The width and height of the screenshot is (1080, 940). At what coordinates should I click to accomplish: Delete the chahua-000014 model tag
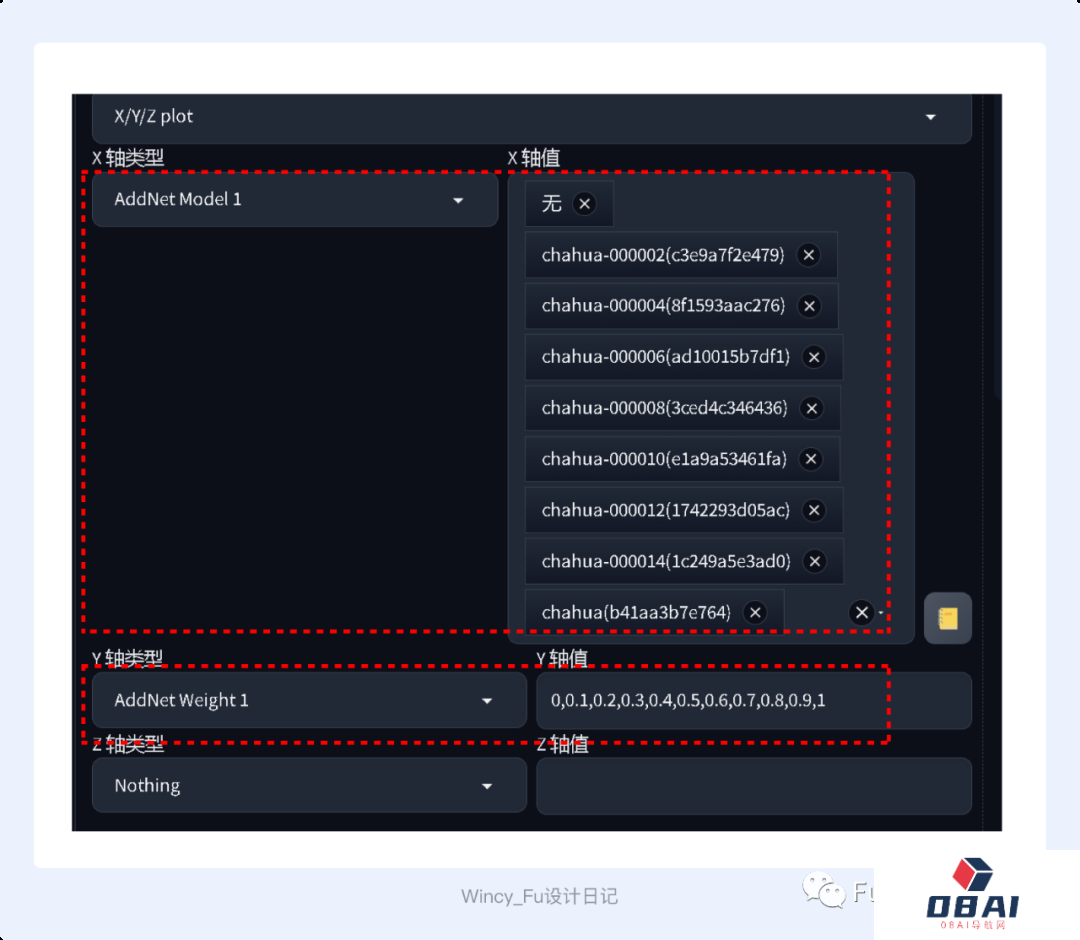[x=814, y=561]
